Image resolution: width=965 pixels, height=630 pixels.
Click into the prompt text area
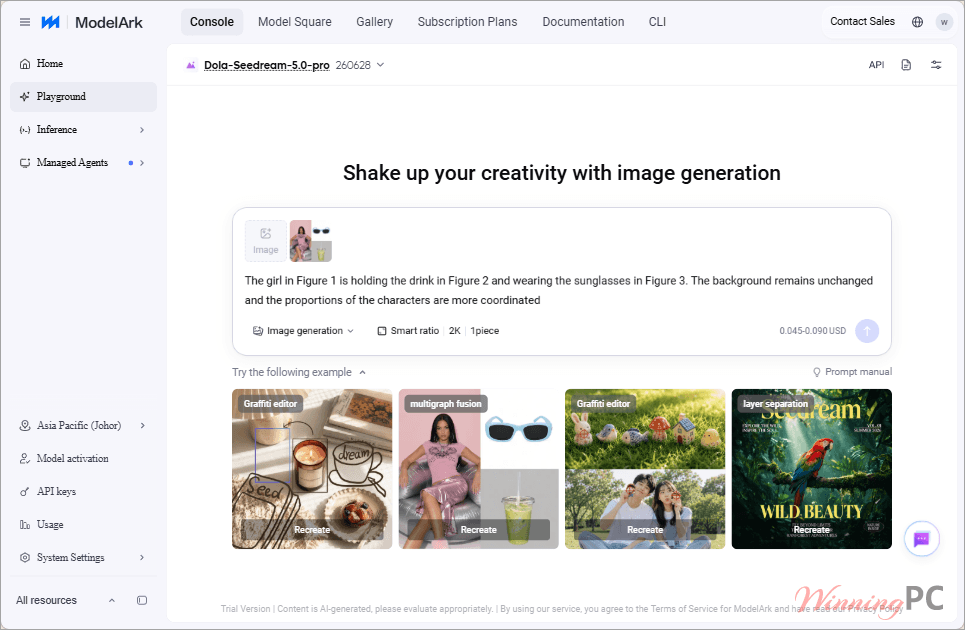tap(561, 290)
